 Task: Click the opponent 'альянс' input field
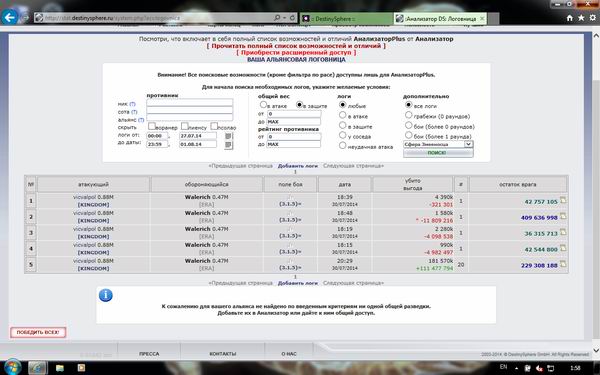(x=190, y=117)
